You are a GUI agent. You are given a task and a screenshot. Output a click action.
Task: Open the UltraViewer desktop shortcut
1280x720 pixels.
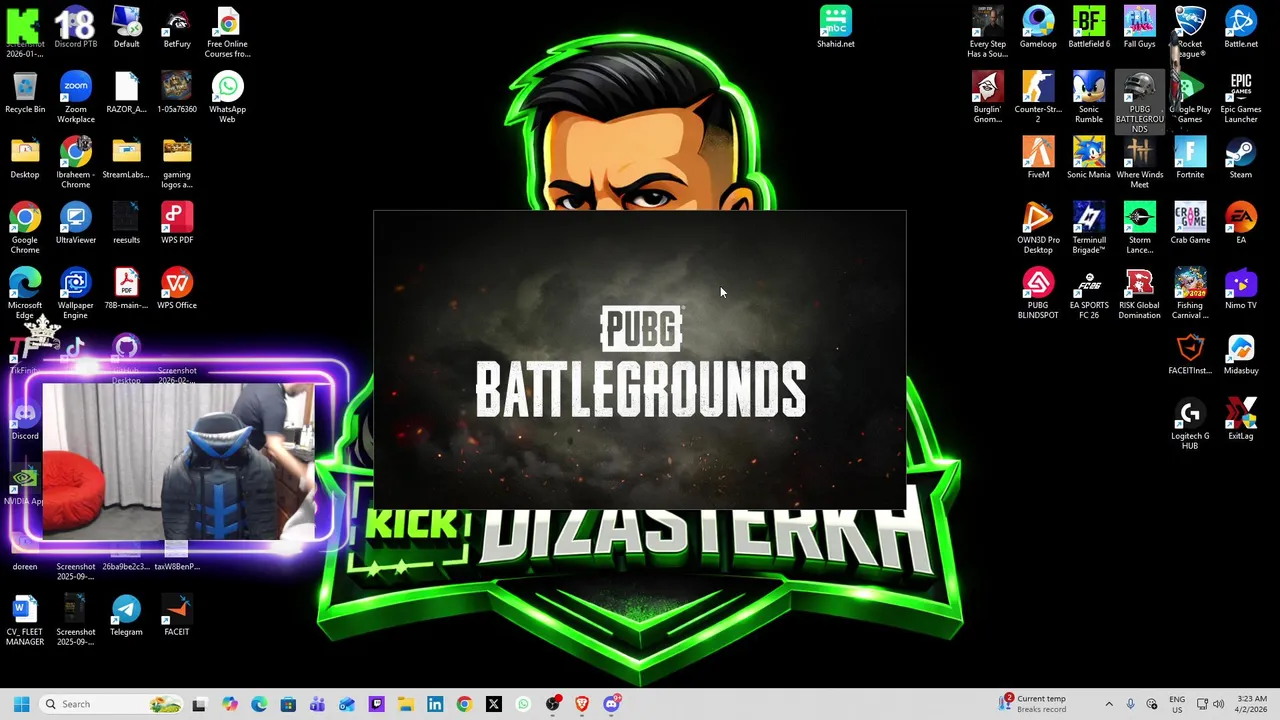[x=75, y=223]
